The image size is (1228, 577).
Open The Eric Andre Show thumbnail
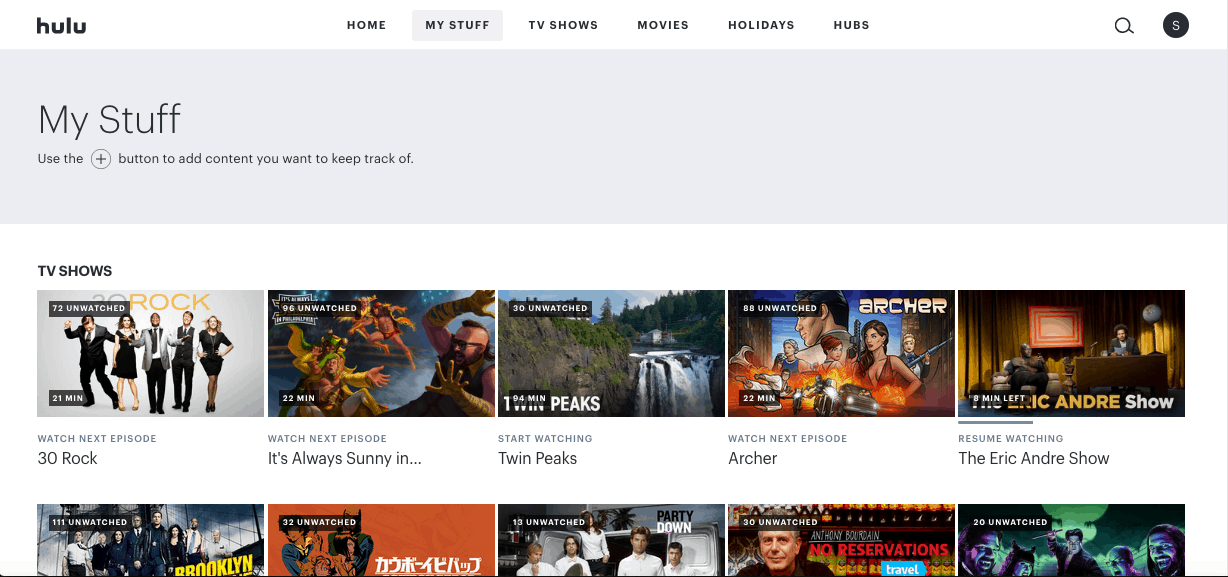pyautogui.click(x=1071, y=353)
